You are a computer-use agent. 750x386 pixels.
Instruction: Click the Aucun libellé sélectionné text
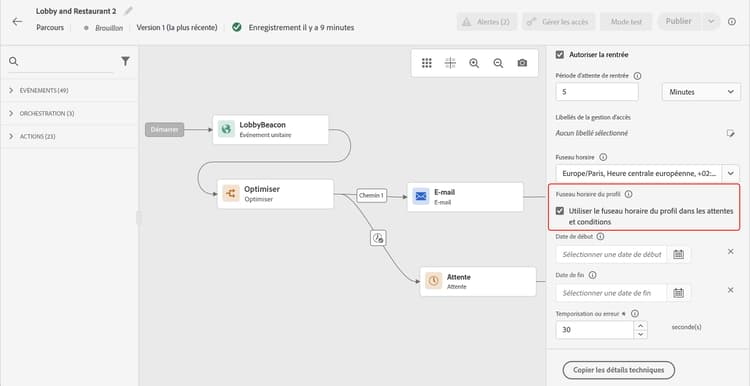point(592,133)
